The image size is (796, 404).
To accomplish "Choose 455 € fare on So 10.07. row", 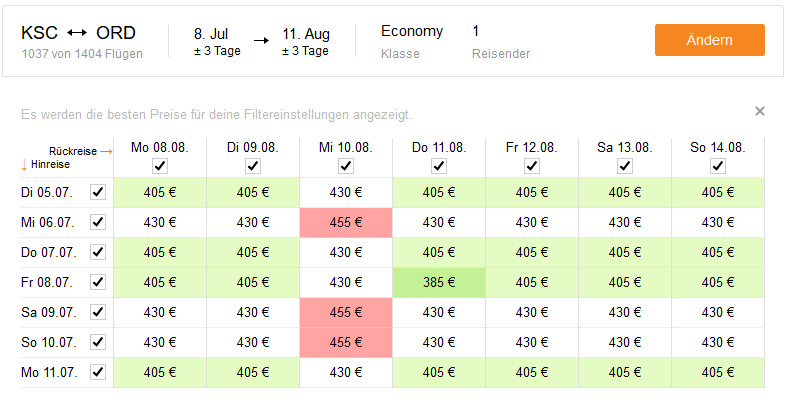I will [346, 342].
